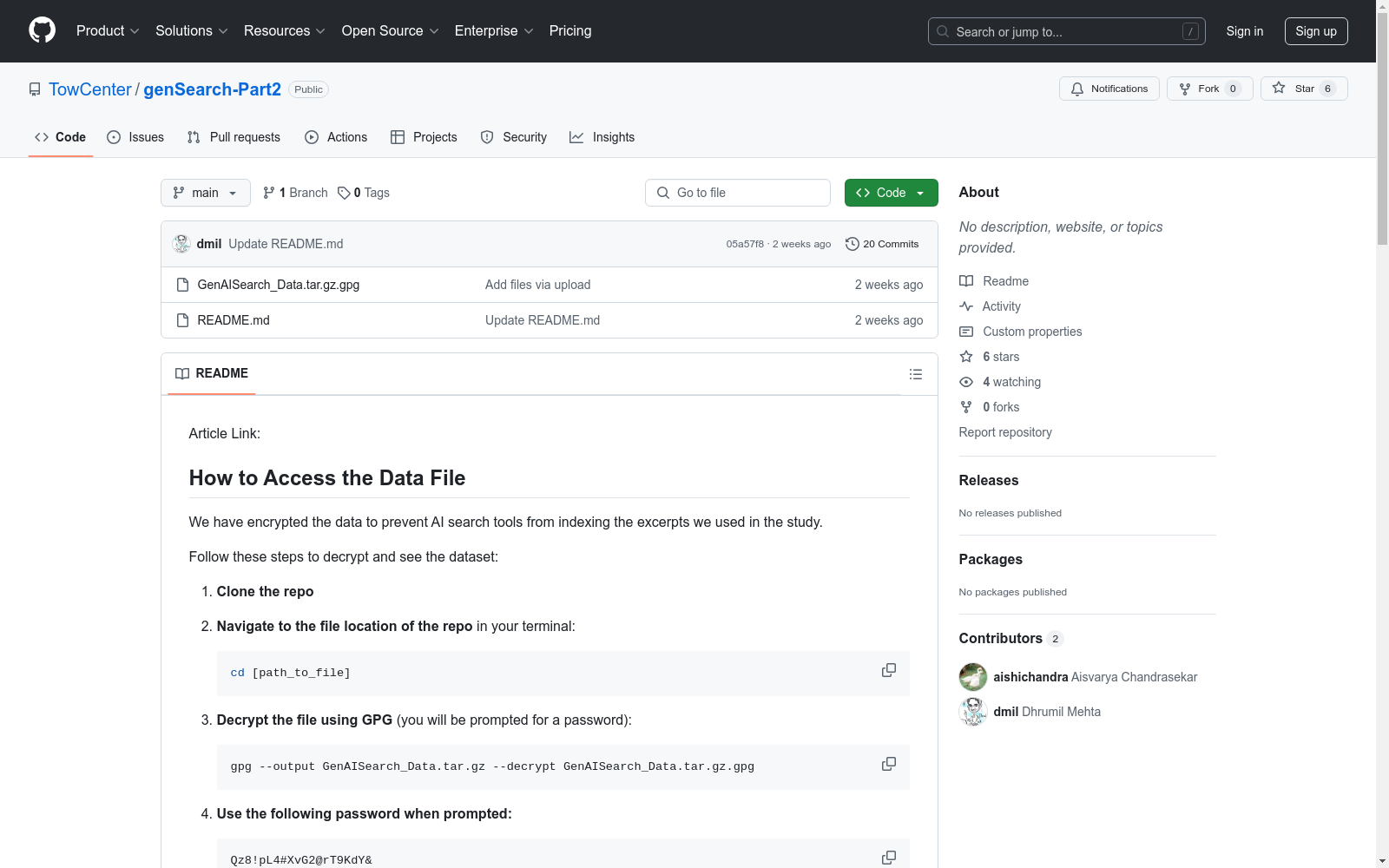Screen dimensions: 1389x868
Task: Open commit hash 05a57f8
Action: pos(745,244)
